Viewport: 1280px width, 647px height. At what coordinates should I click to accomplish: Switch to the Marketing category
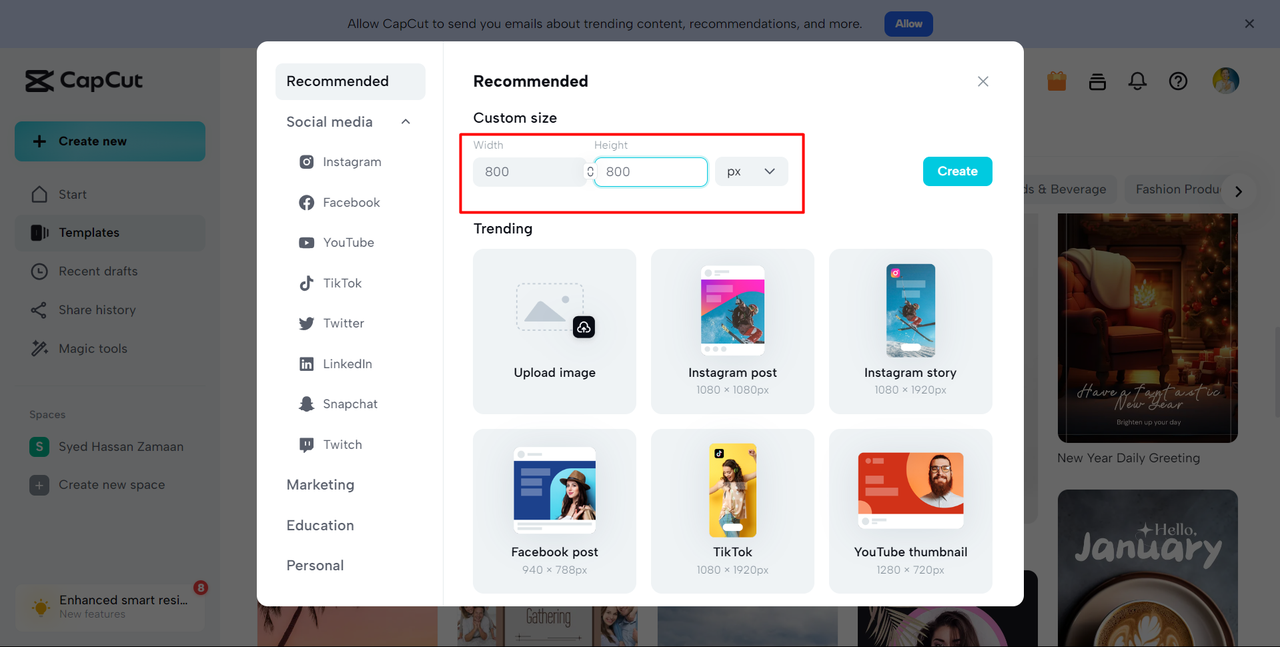(320, 485)
